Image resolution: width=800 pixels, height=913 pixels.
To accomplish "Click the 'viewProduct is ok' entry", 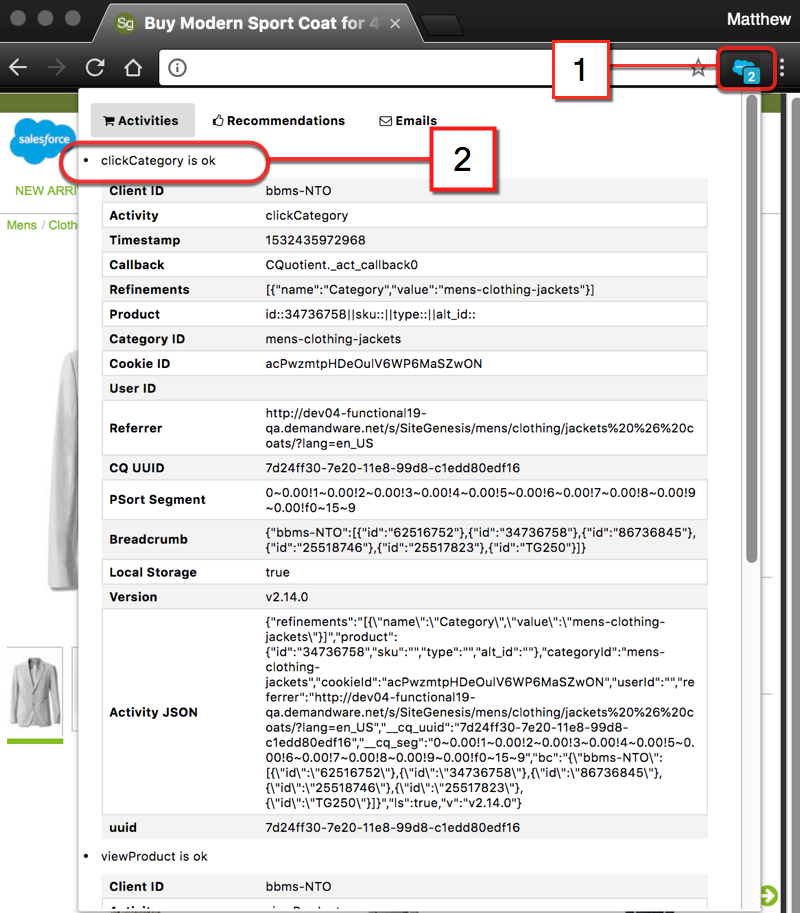I will click(x=154, y=857).
